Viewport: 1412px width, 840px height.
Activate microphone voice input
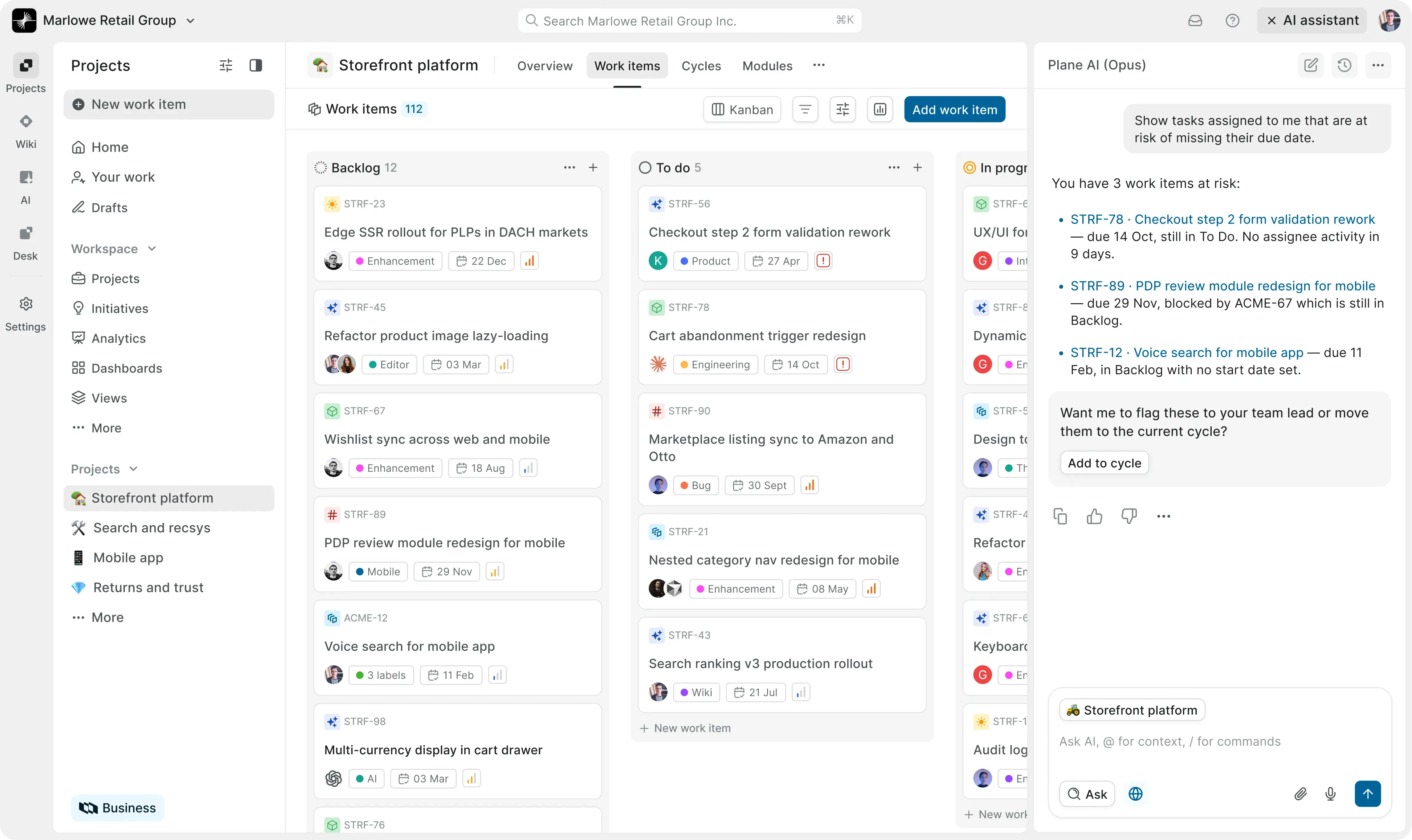pos(1330,793)
